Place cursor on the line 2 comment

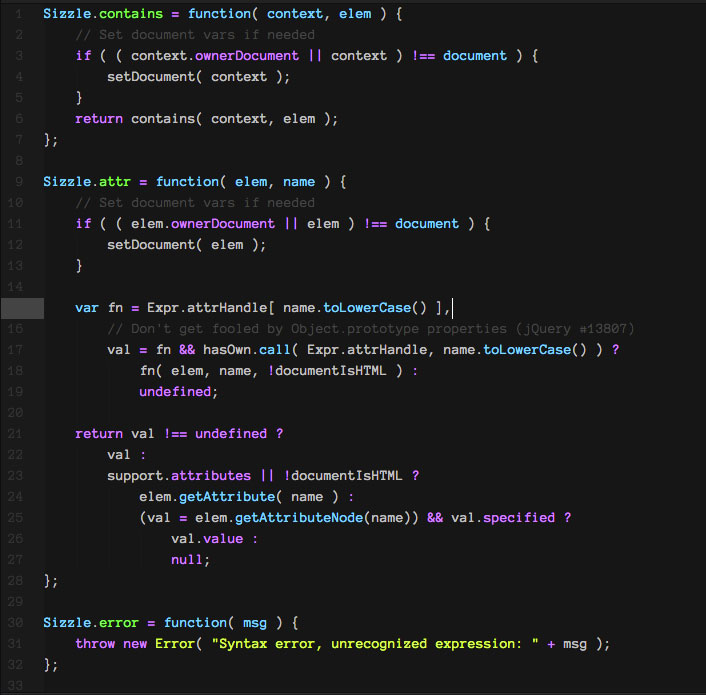tap(195, 35)
